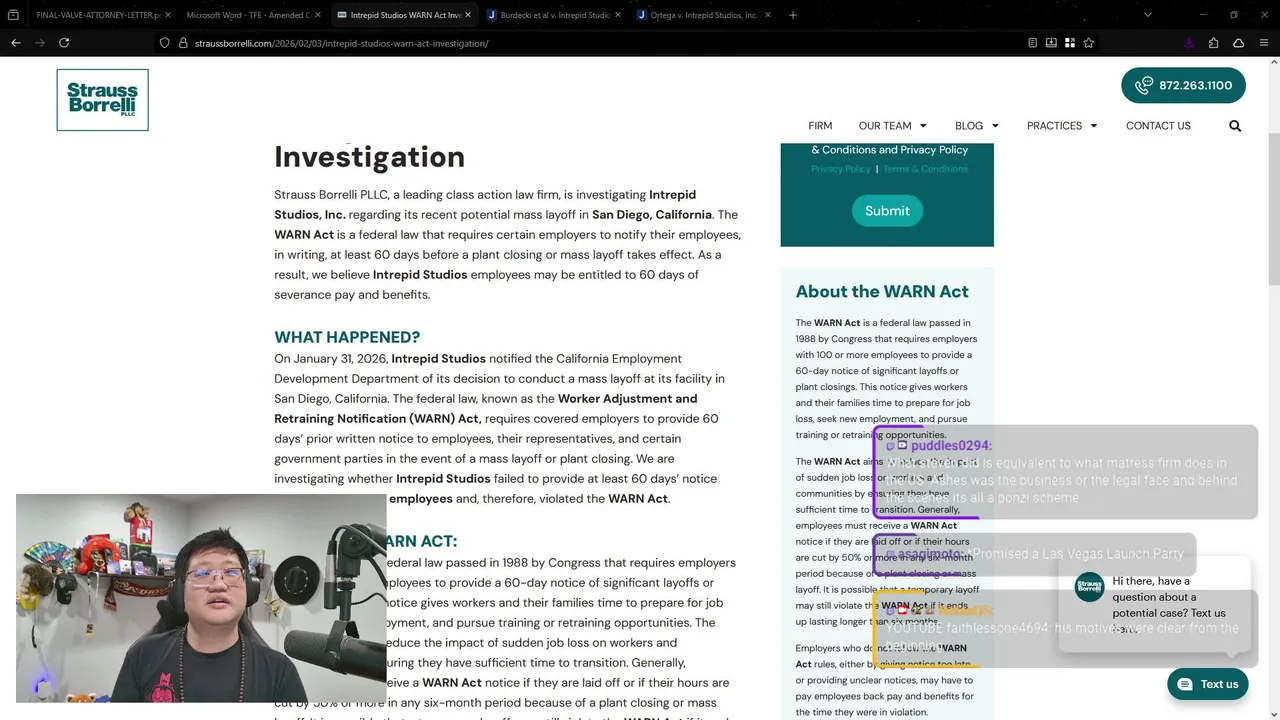This screenshot has width=1280, height=720.
Task: Expand the OUR TEAM dropdown arrow
Action: (x=923, y=126)
